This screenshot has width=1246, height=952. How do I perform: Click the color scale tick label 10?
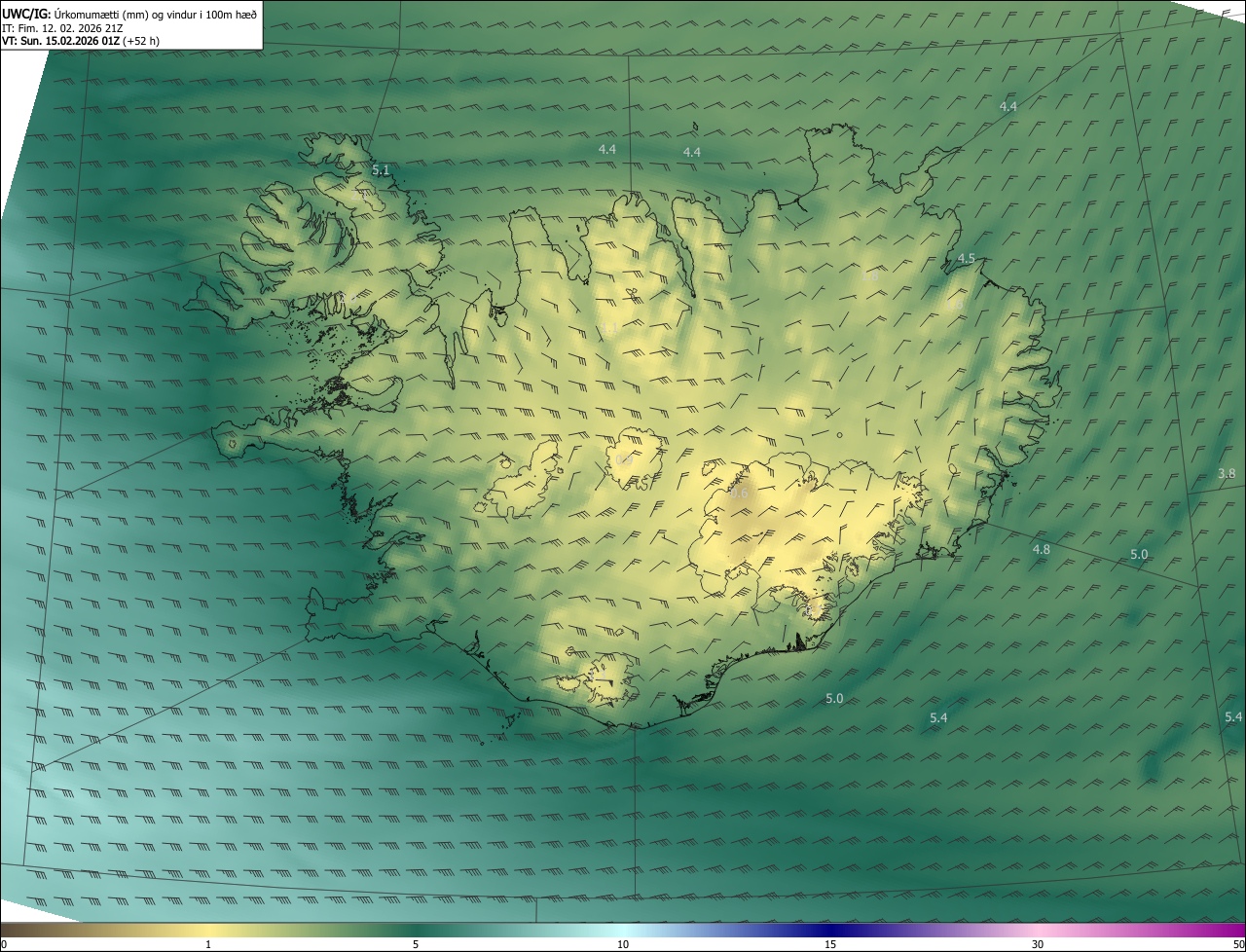click(623, 944)
